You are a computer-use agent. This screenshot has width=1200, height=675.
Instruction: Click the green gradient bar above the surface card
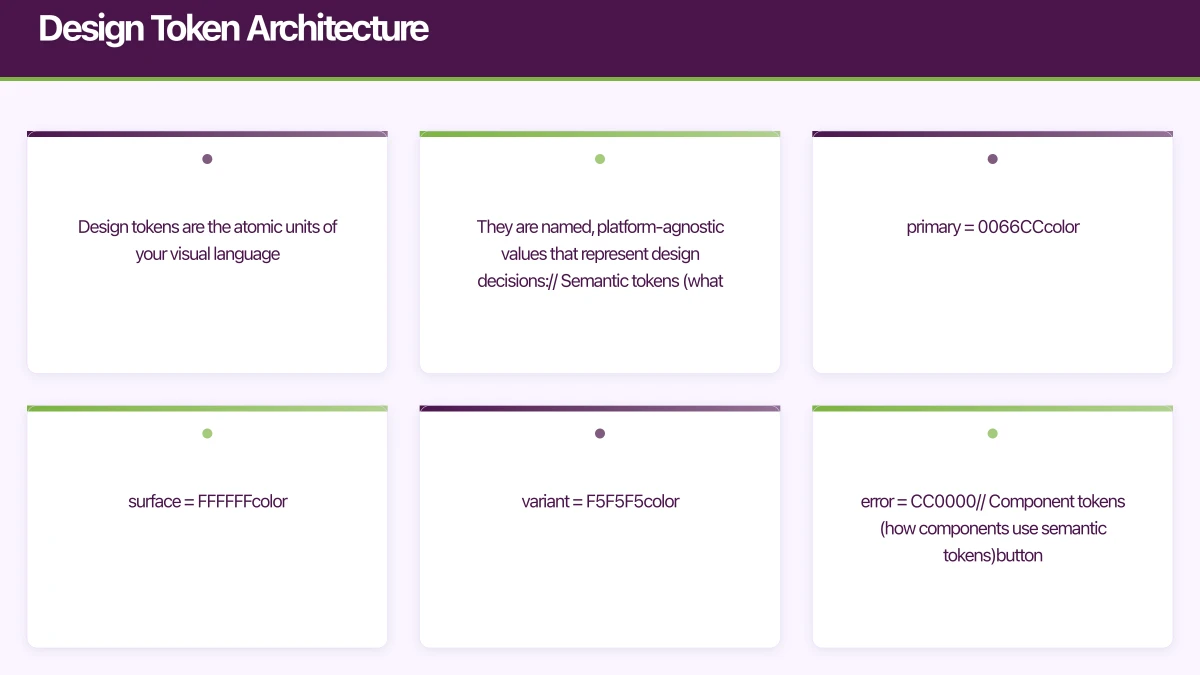coord(207,407)
